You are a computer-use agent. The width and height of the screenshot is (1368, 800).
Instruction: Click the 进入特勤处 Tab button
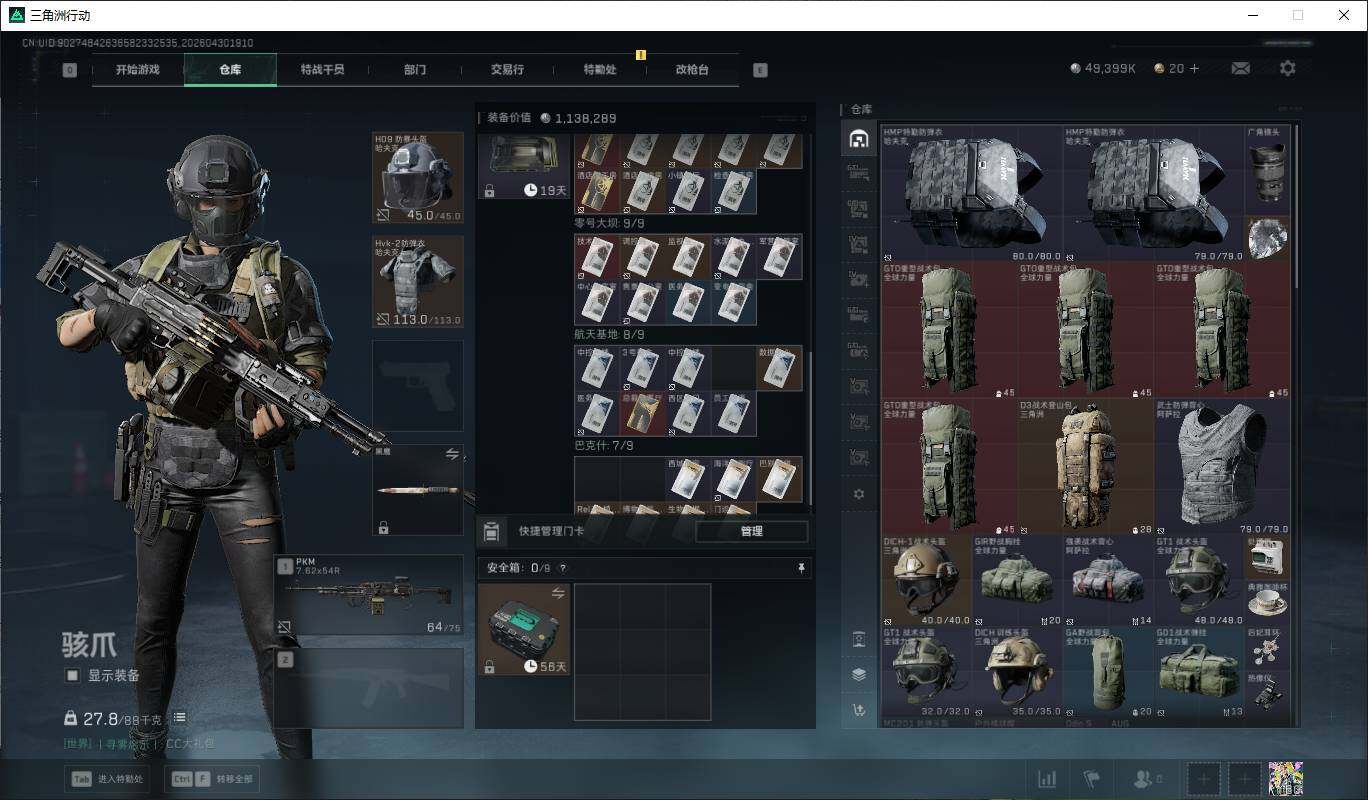coord(106,778)
